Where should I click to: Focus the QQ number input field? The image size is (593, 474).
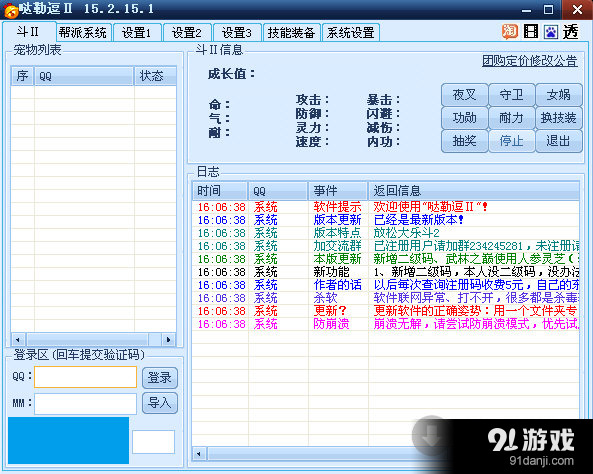[x=85, y=377]
